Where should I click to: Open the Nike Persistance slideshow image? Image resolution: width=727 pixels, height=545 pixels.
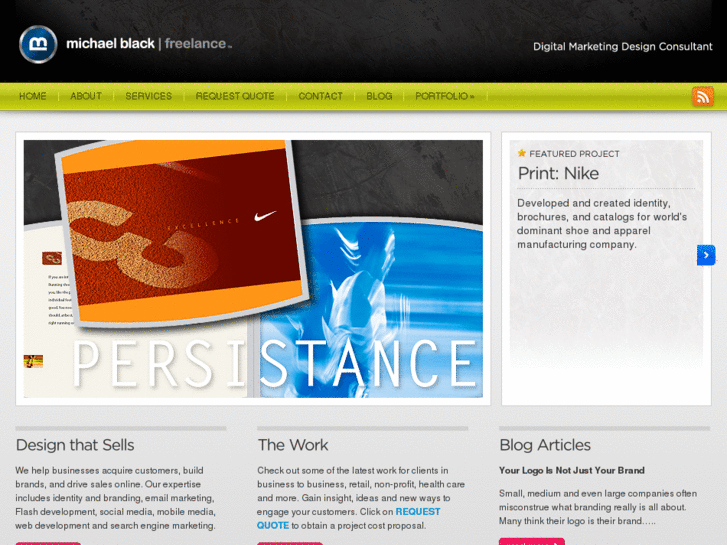point(253,269)
